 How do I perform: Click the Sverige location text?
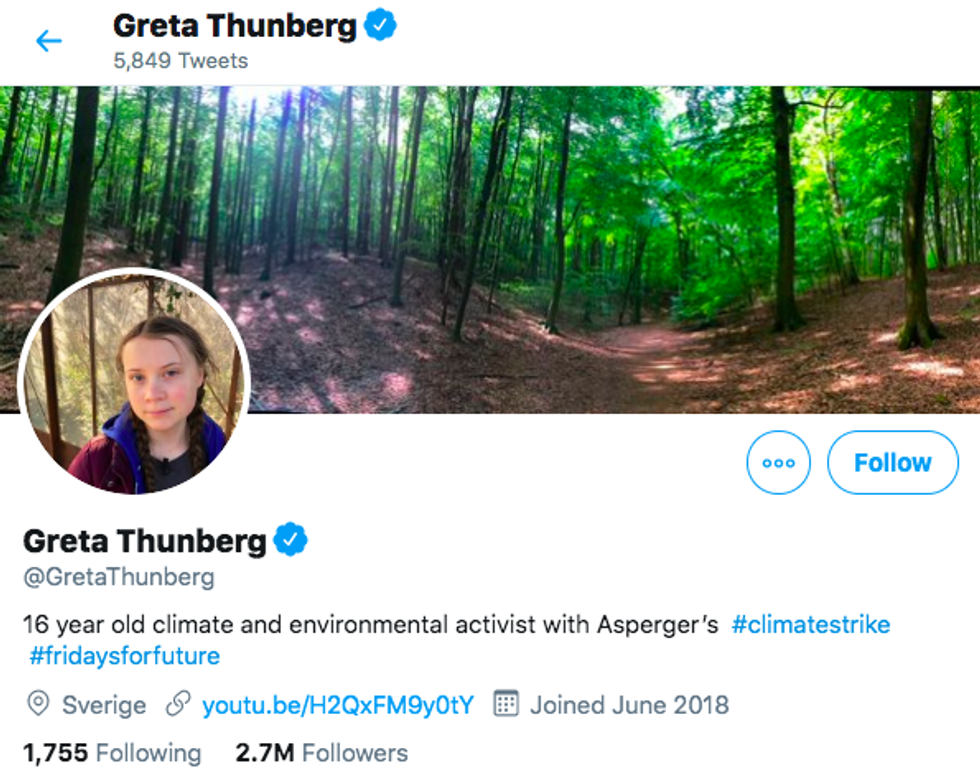point(104,704)
